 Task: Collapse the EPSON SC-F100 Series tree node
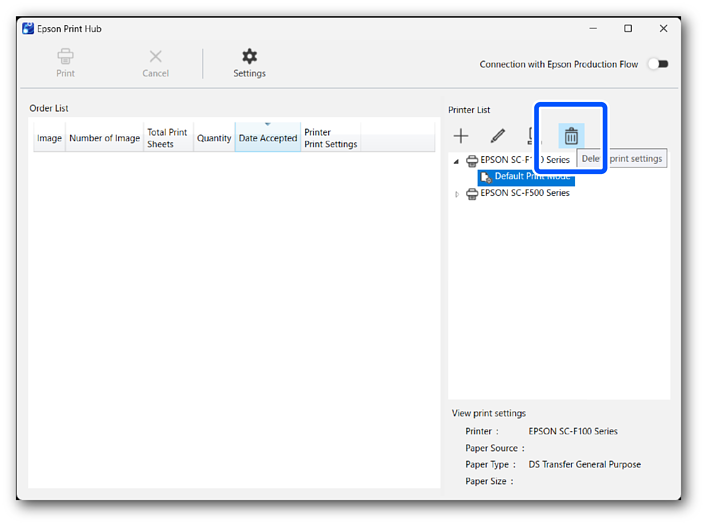point(457,161)
